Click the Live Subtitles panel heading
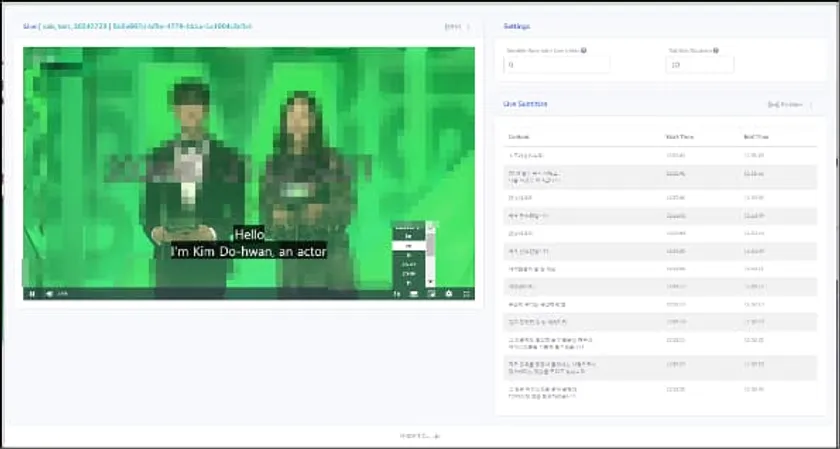840x449 pixels. click(525, 104)
